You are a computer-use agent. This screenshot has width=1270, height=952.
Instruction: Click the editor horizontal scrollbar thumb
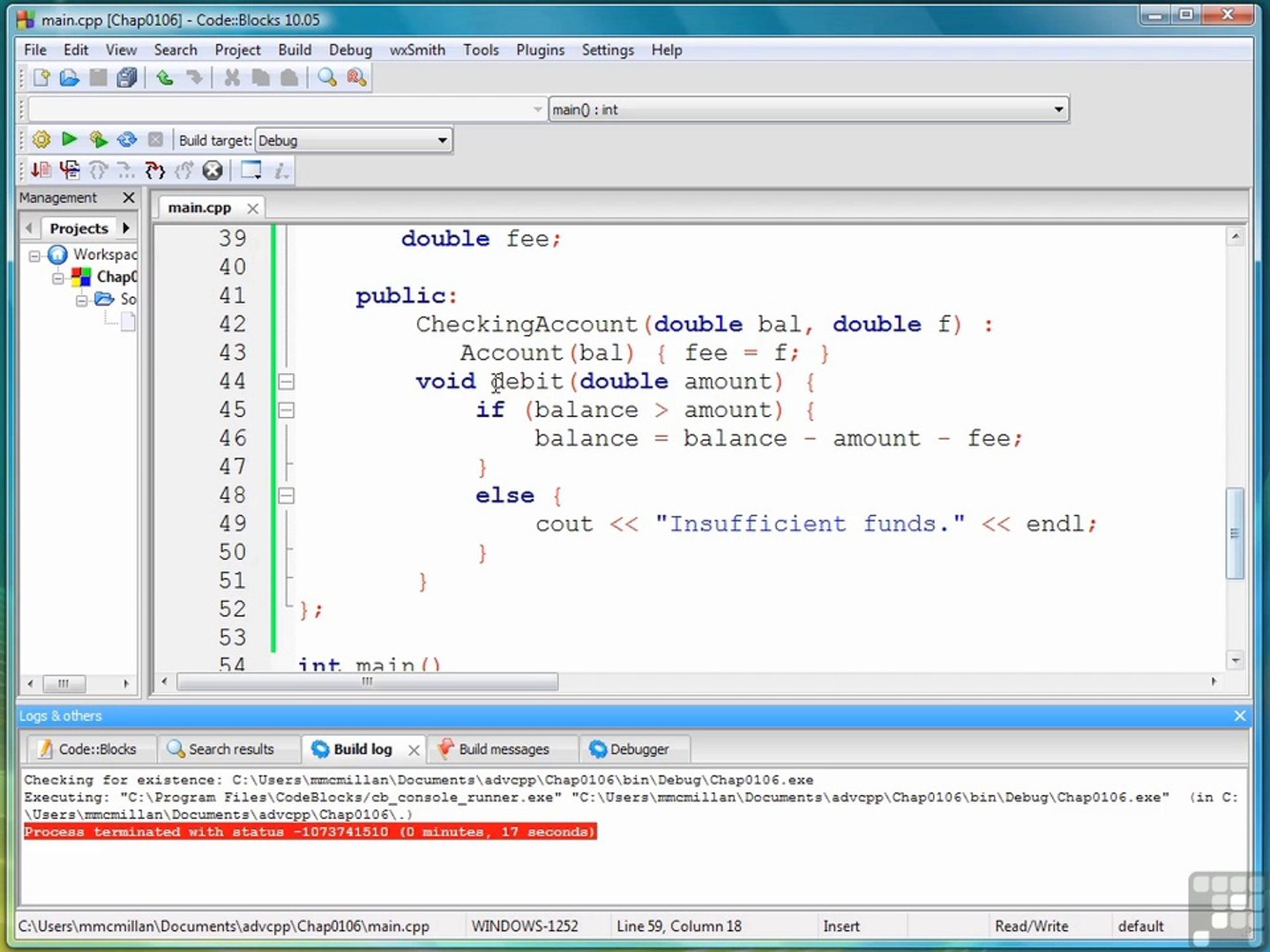point(367,681)
